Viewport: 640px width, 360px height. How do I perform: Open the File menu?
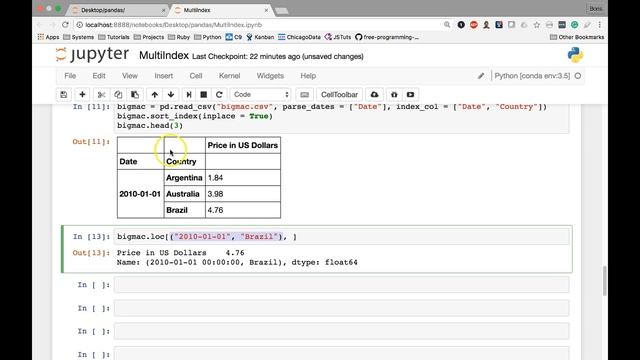point(70,76)
